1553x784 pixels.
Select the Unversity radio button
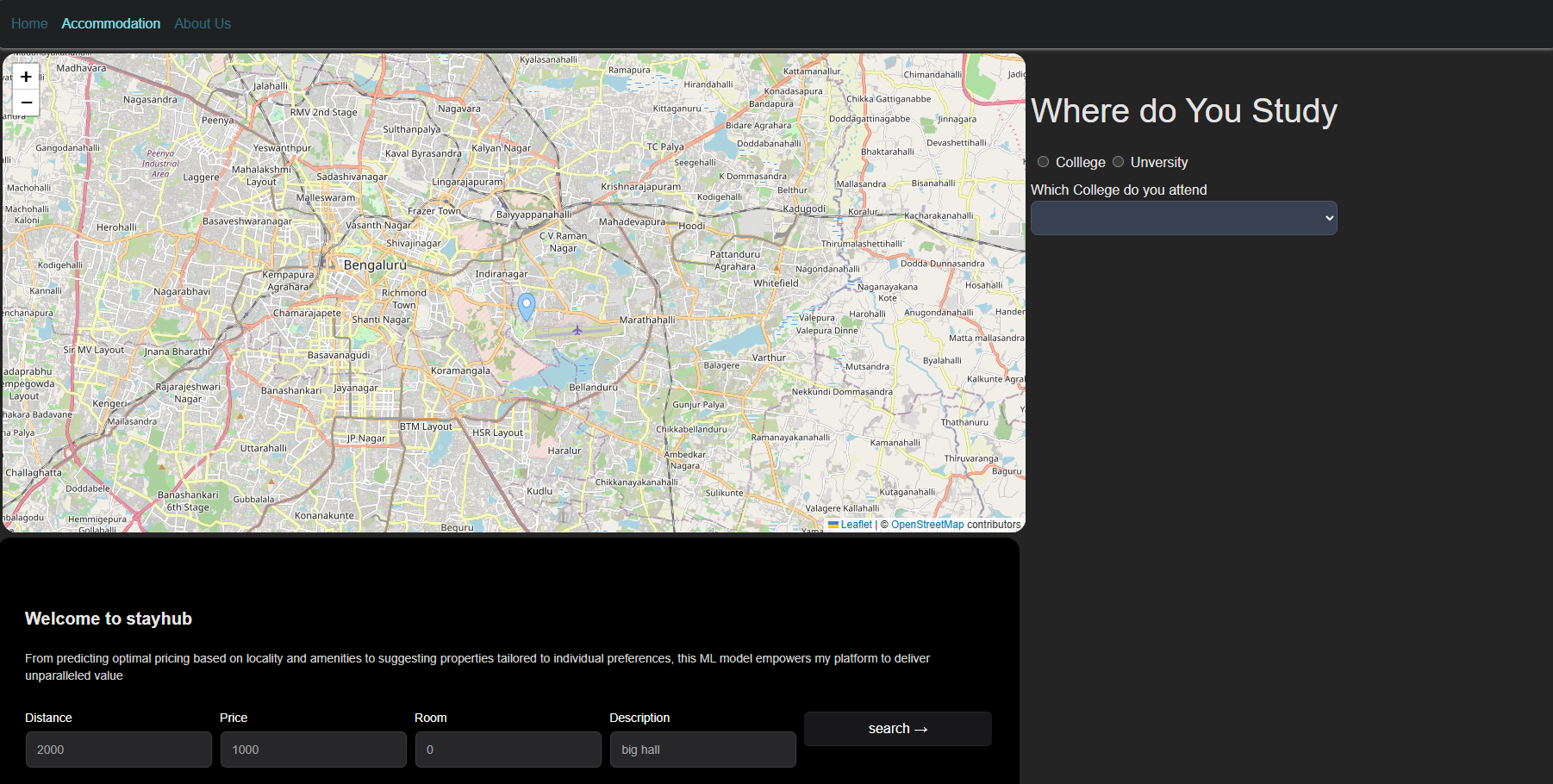(1118, 162)
